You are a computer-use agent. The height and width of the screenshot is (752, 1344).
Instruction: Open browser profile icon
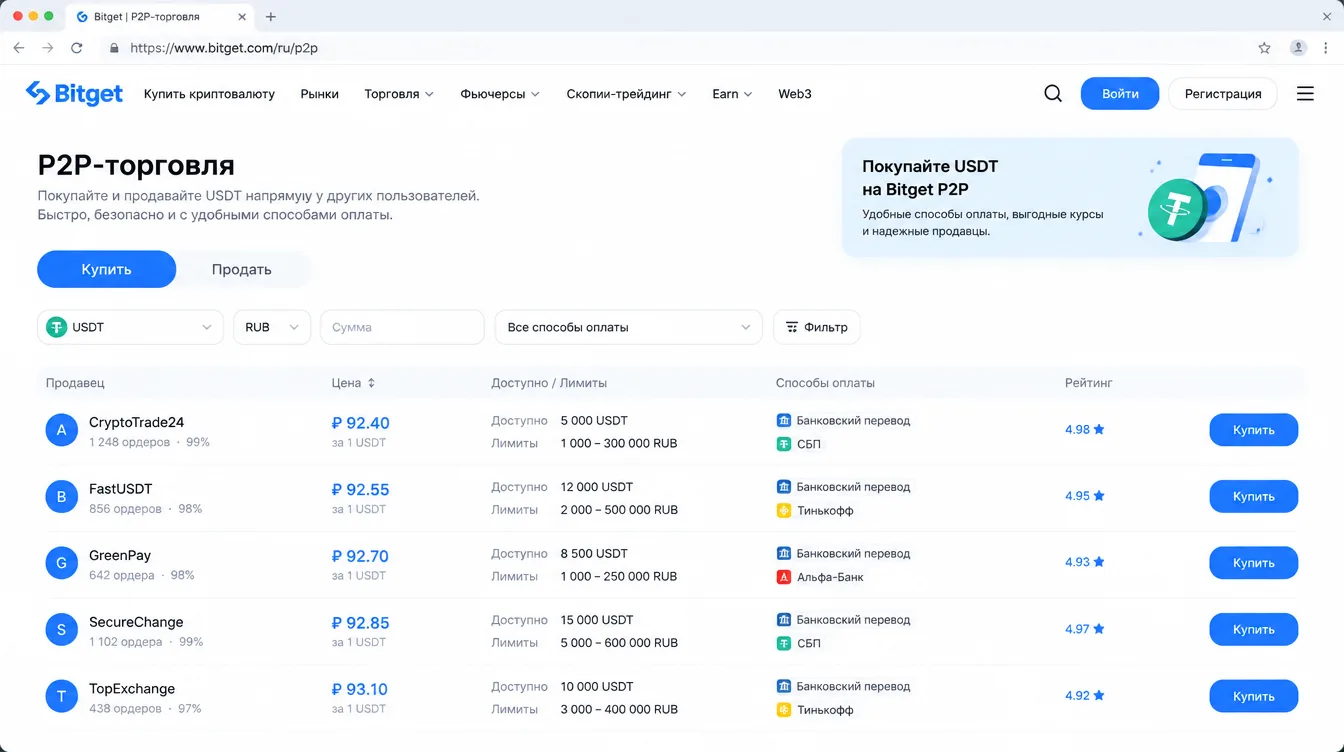pyautogui.click(x=1298, y=48)
